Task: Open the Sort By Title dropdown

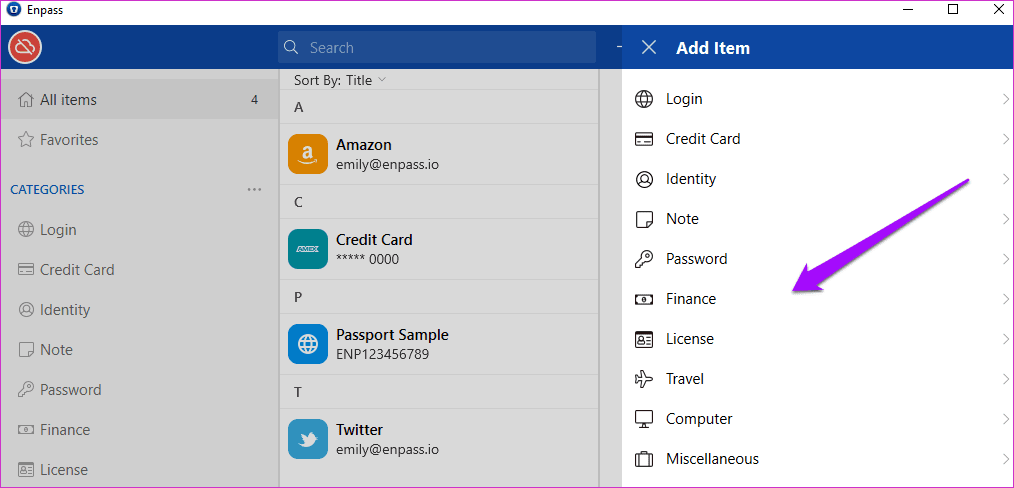Action: point(340,80)
